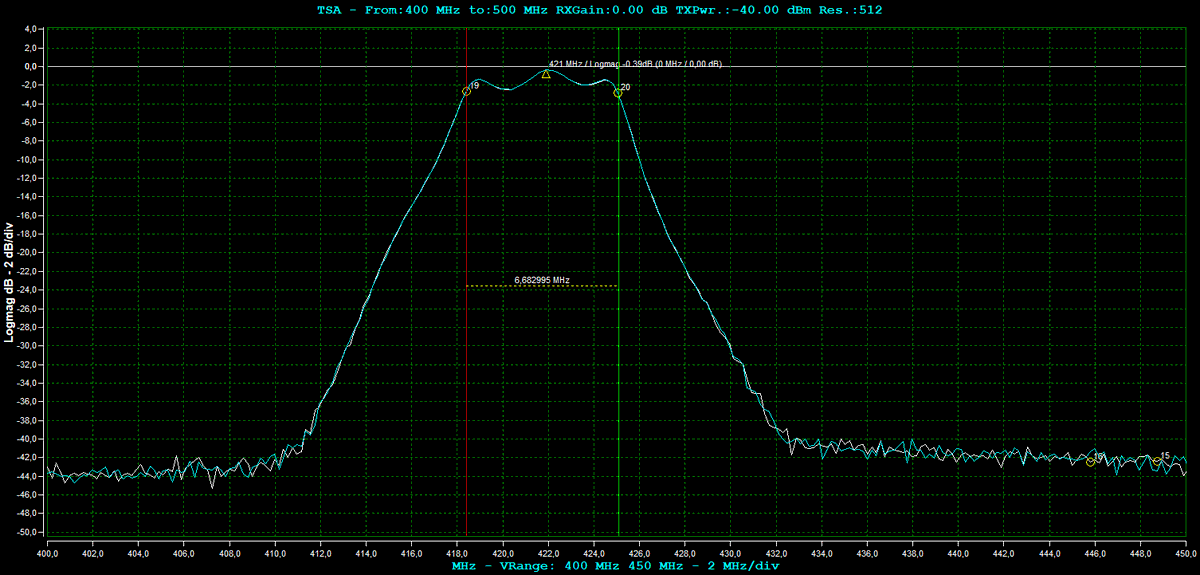The image size is (1200, 575).
Task: Click the yellow dotted bandwidth span line
Action: tap(542, 287)
